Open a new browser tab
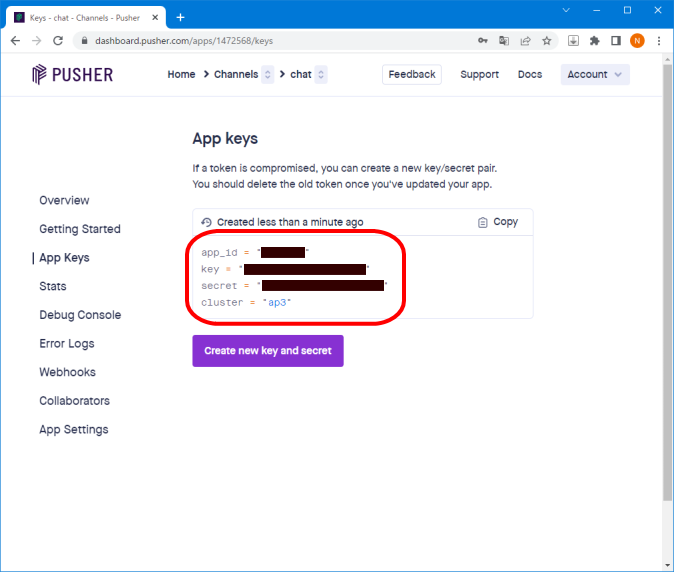Screen dimensions: 674x572 tap(181, 17)
